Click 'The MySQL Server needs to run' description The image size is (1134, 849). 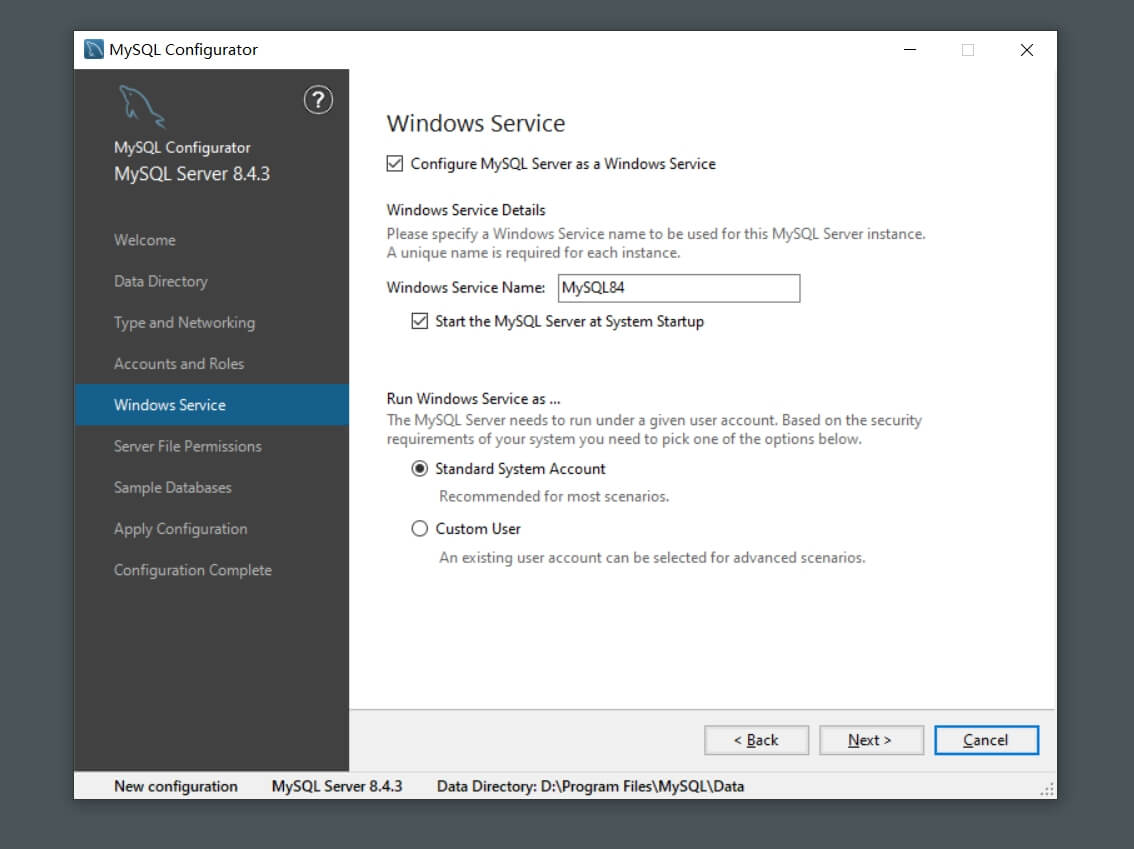[654, 429]
